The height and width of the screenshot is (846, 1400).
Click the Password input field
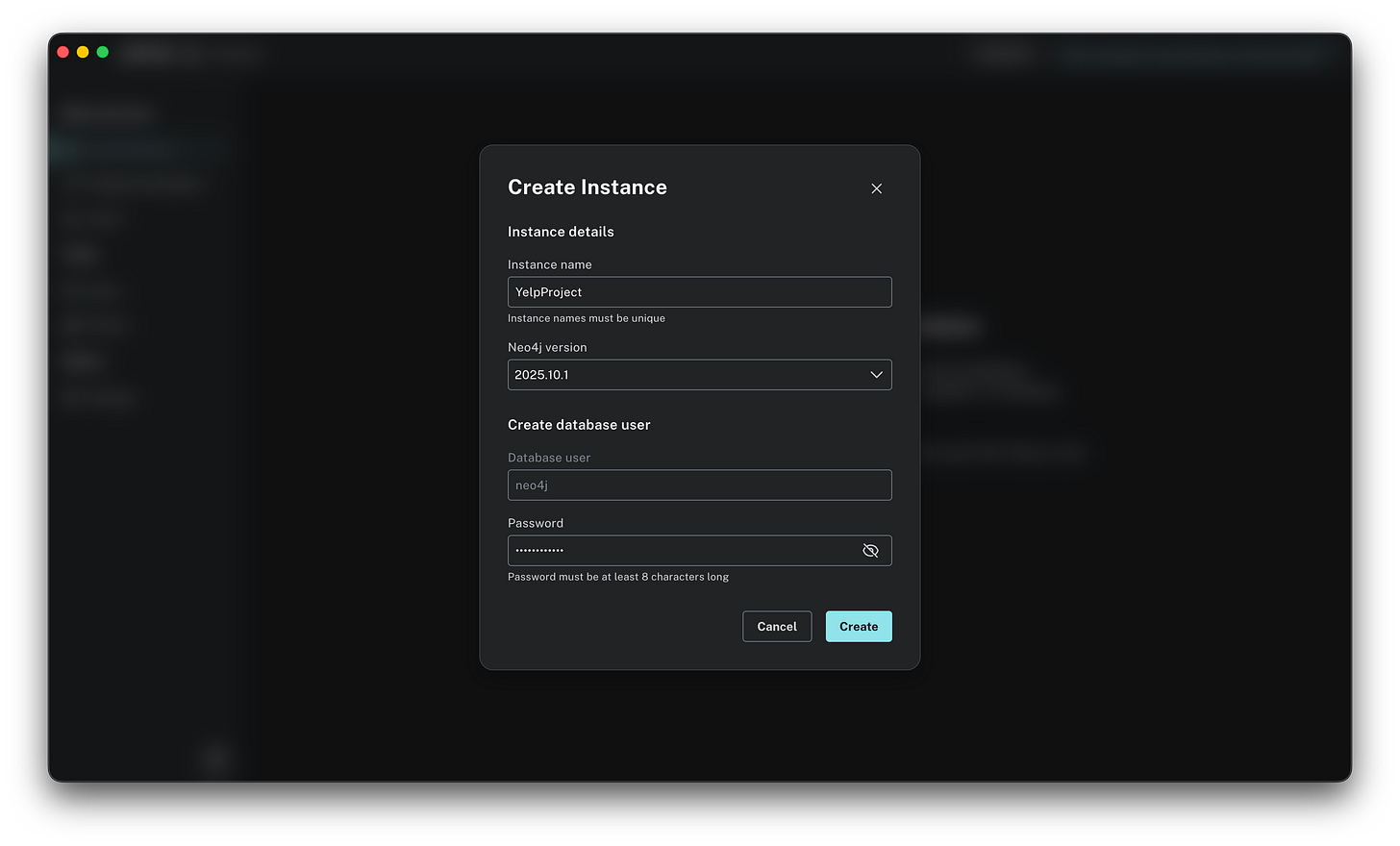[673, 550]
